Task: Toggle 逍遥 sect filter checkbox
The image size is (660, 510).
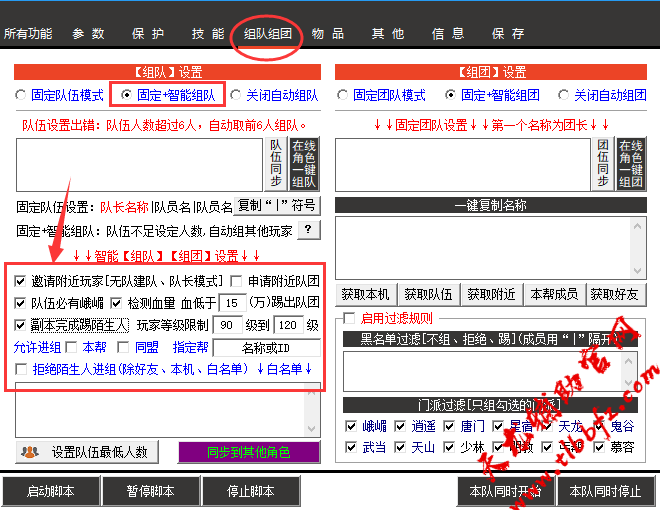Action: pyautogui.click(x=400, y=426)
